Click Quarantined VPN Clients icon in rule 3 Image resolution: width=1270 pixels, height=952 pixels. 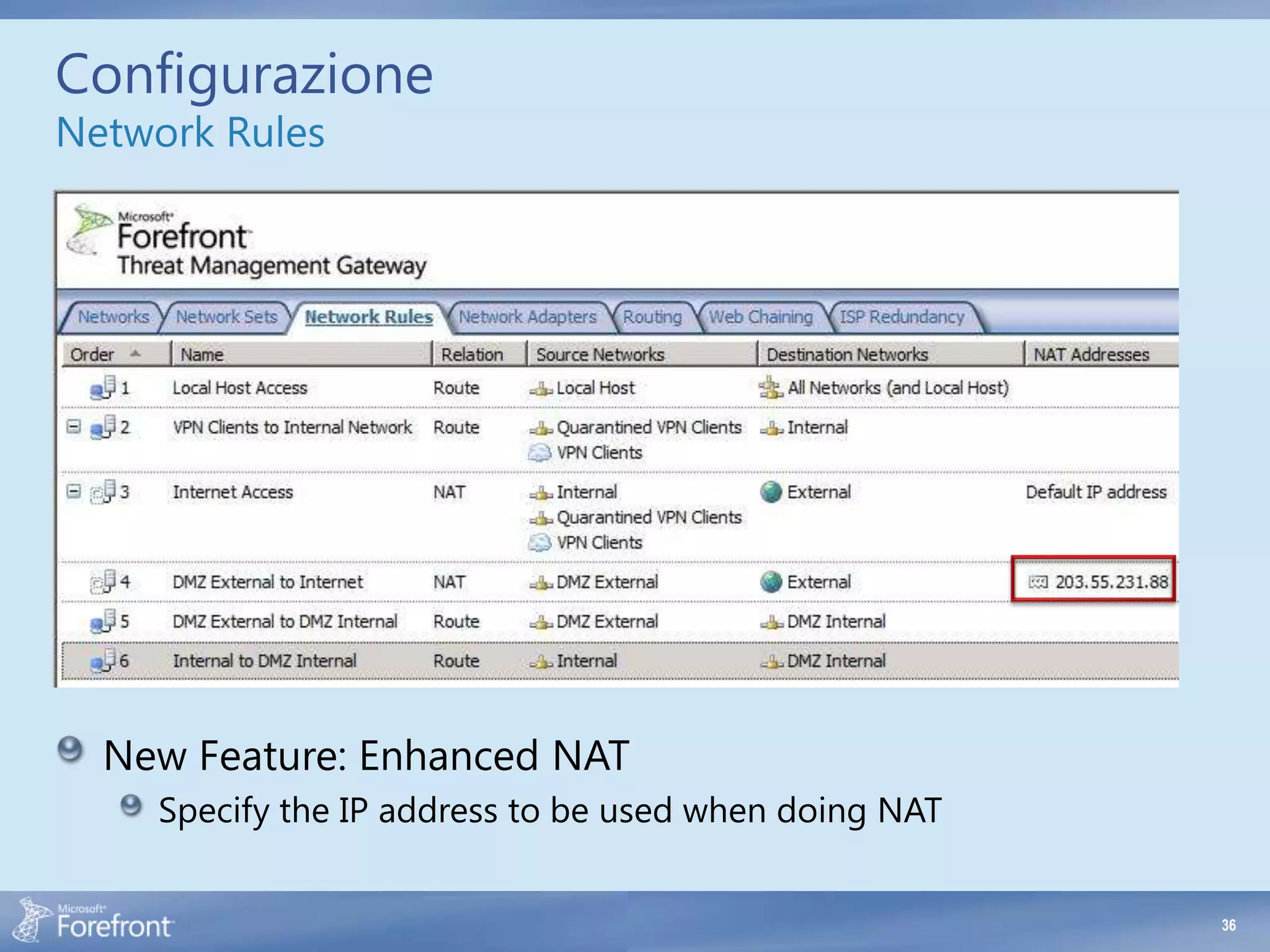[x=541, y=519]
